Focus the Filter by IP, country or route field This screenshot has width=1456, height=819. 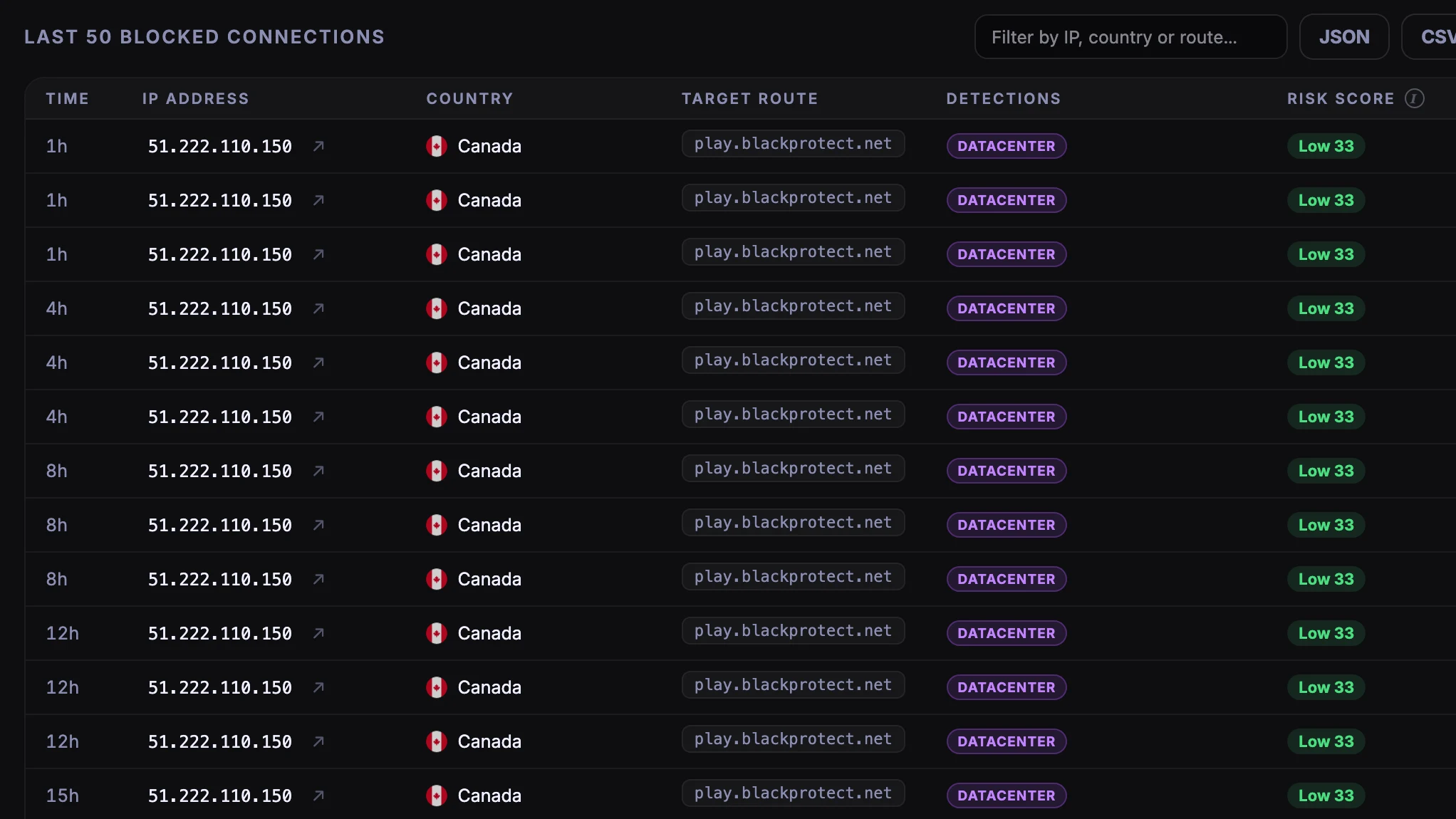coord(1130,37)
